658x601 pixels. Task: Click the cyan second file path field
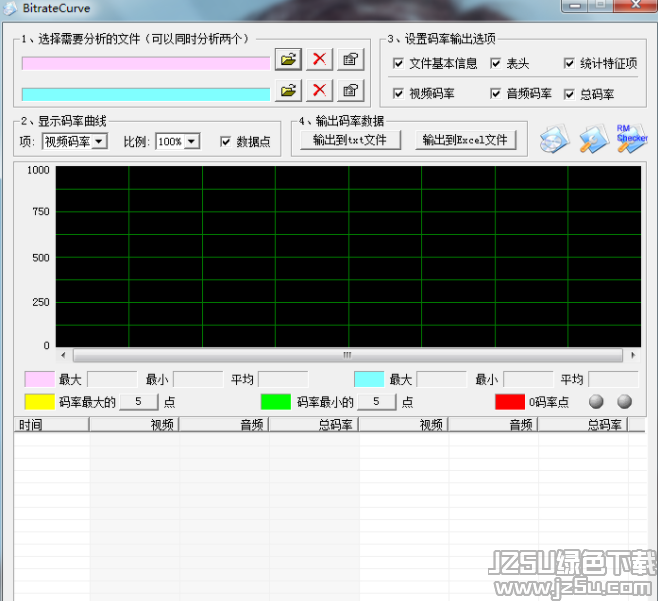[146, 94]
